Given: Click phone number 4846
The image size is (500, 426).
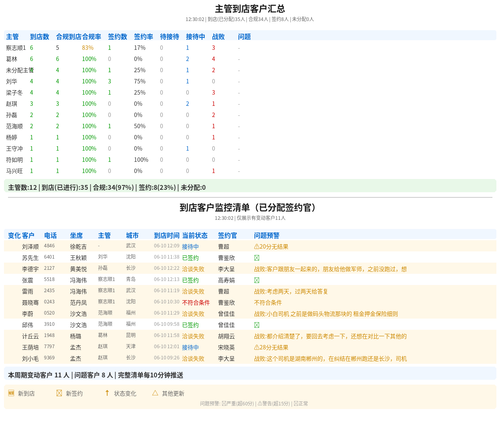Looking at the screenshot, I should (x=49, y=246).
